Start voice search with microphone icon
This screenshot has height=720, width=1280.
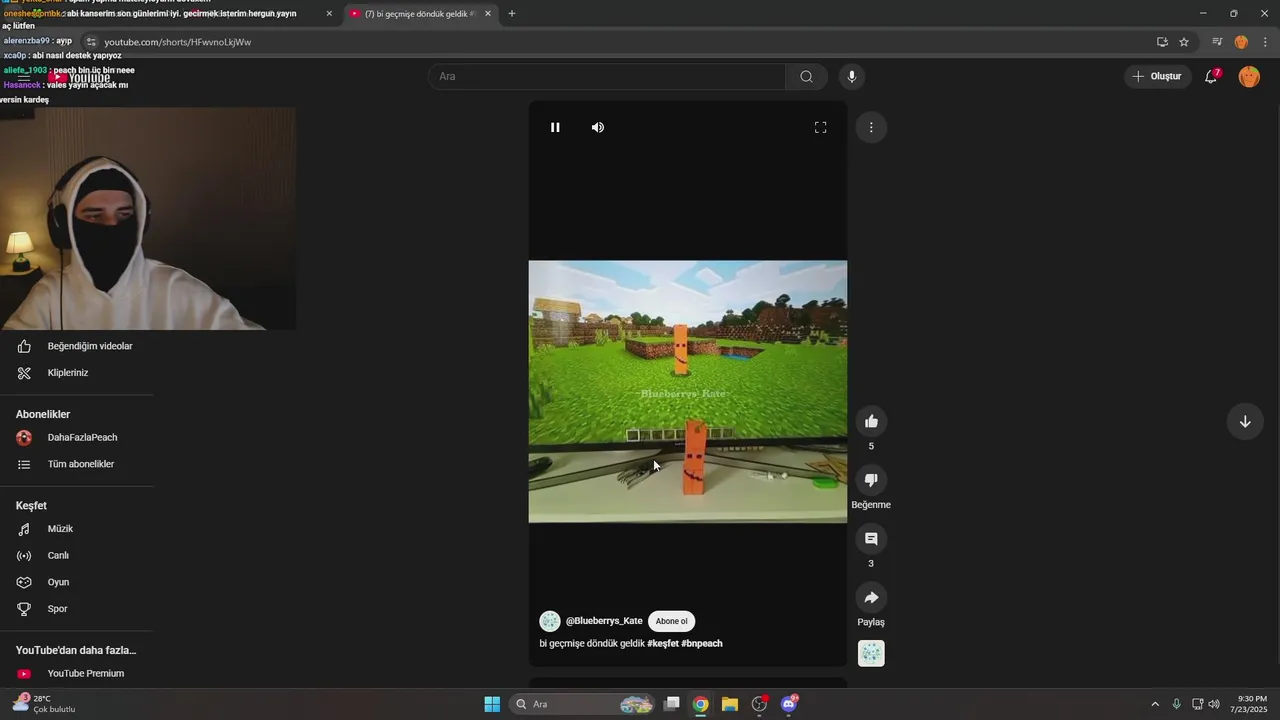click(x=852, y=77)
